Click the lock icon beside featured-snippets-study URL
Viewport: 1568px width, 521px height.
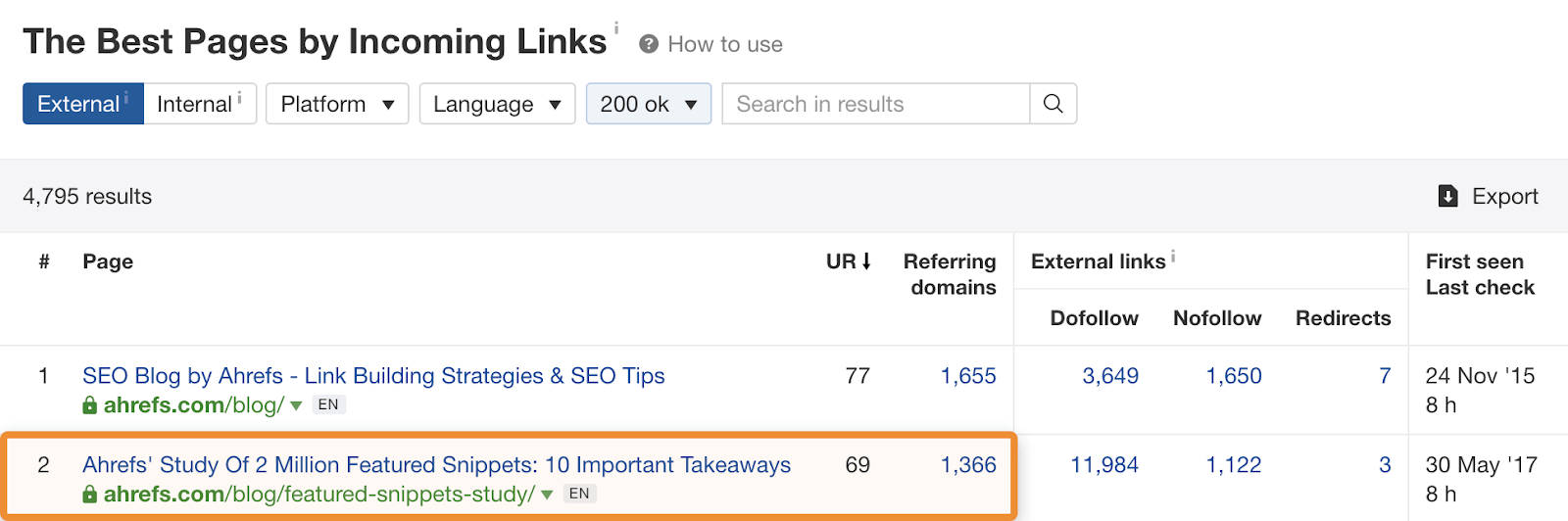(90, 495)
